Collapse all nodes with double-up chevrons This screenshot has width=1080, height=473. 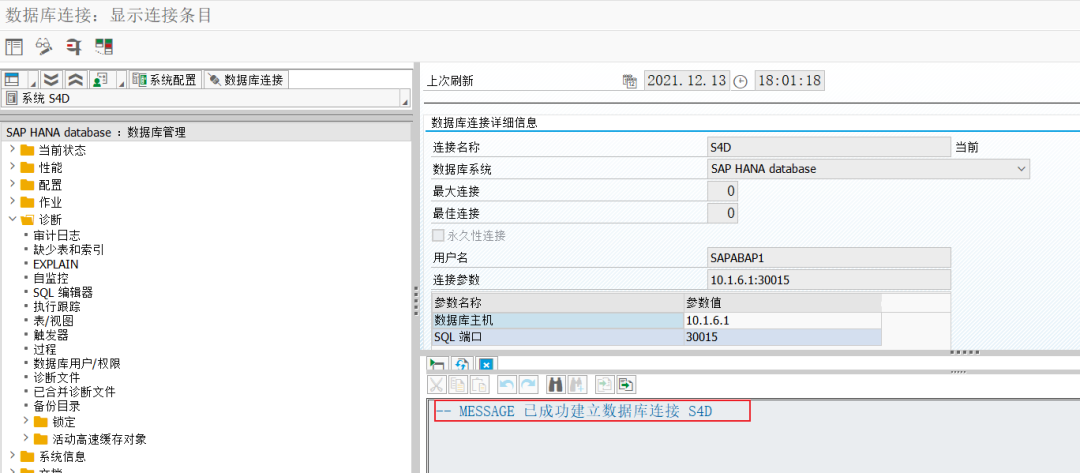(75, 79)
